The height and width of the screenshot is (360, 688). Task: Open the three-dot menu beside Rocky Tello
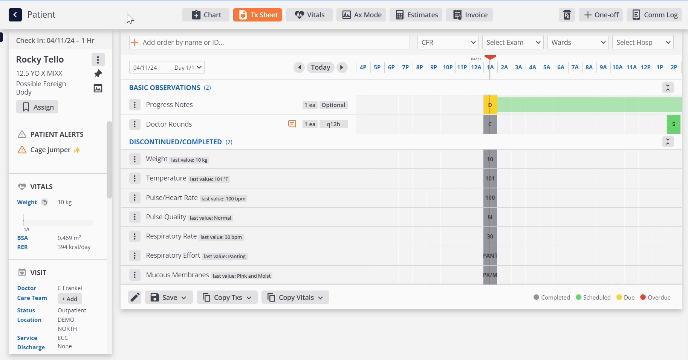[x=98, y=59]
